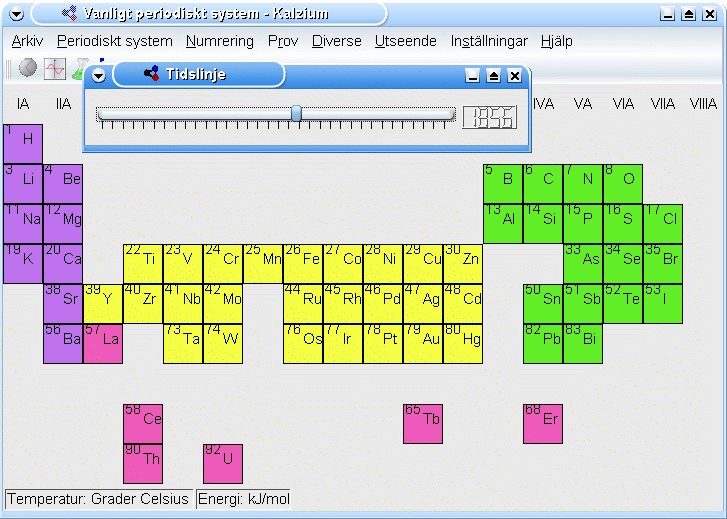Image resolution: width=727 pixels, height=519 pixels.
Task: Select the oxygen O element tile
Action: pyautogui.click(x=623, y=184)
